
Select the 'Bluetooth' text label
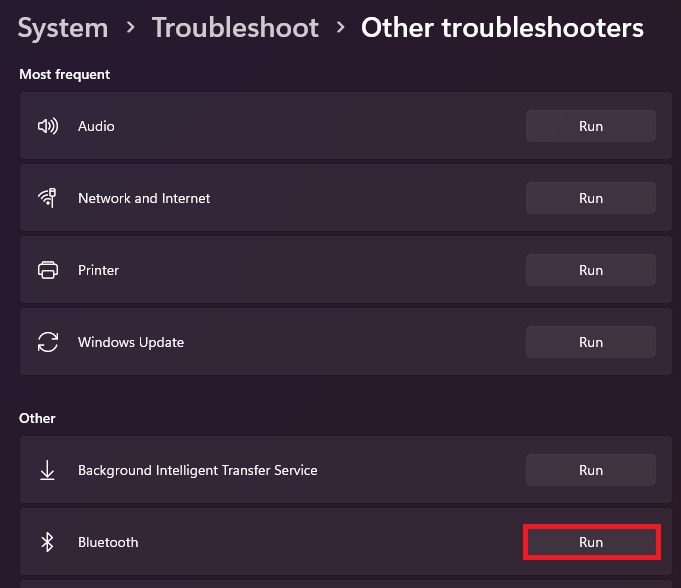108,542
